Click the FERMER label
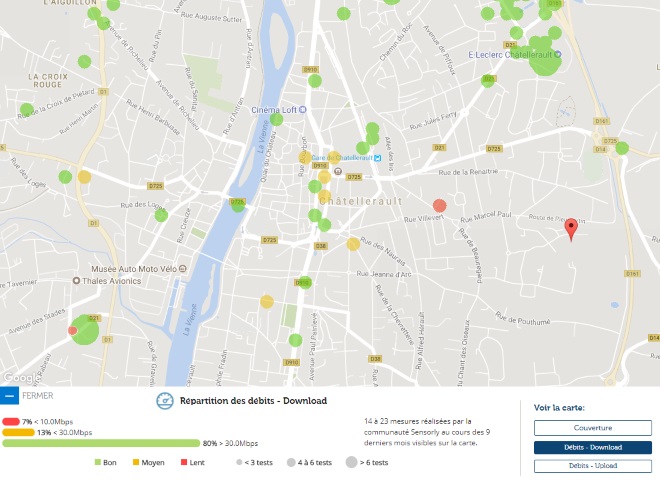Viewport: 660px width, 488px height. (x=38, y=396)
